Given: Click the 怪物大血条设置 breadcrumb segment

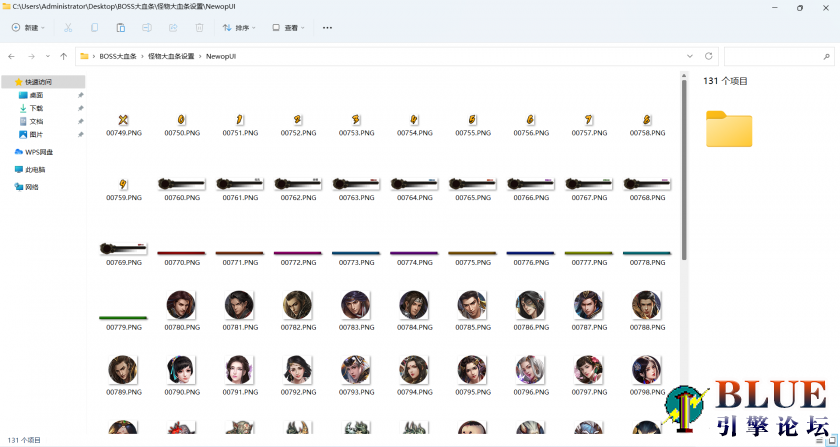Looking at the screenshot, I should (170, 56).
